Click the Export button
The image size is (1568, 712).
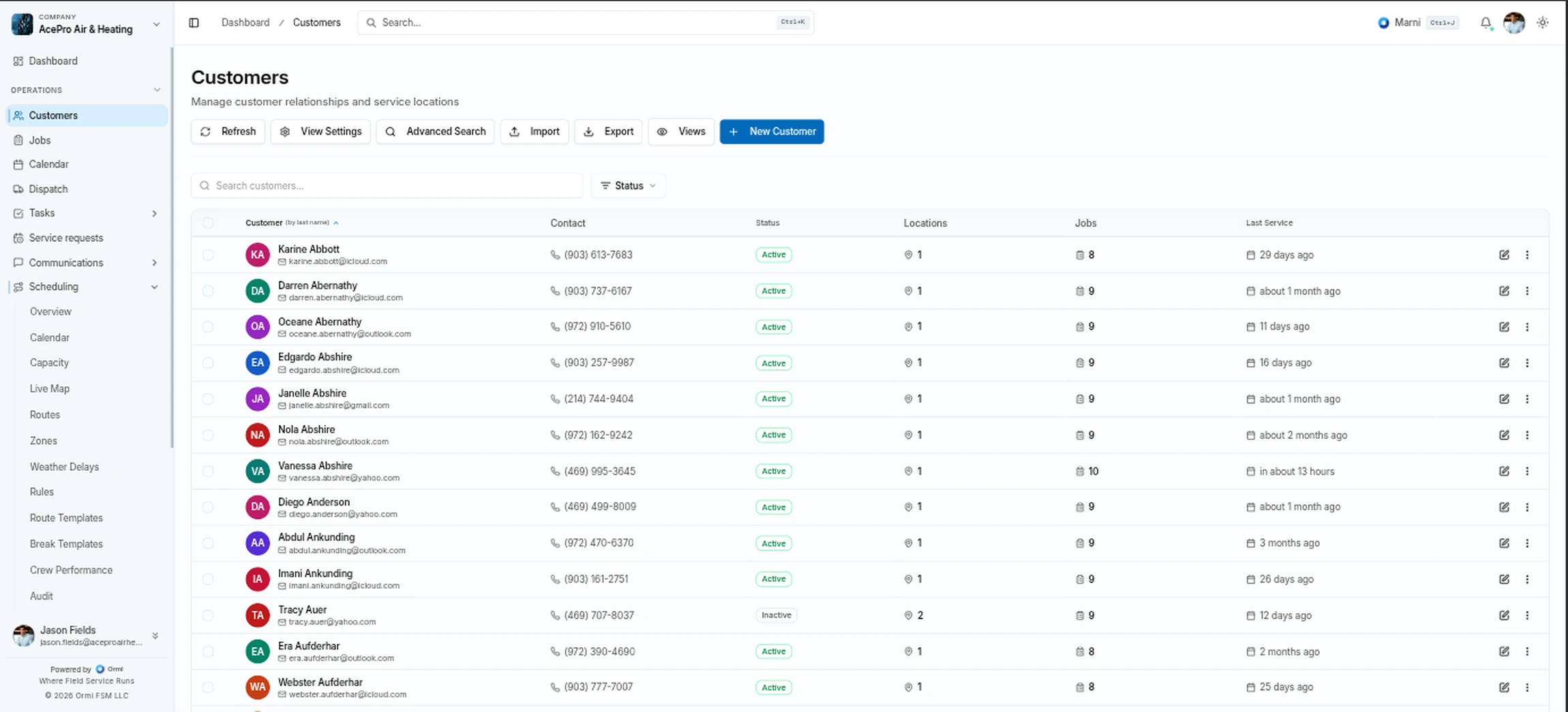point(608,131)
